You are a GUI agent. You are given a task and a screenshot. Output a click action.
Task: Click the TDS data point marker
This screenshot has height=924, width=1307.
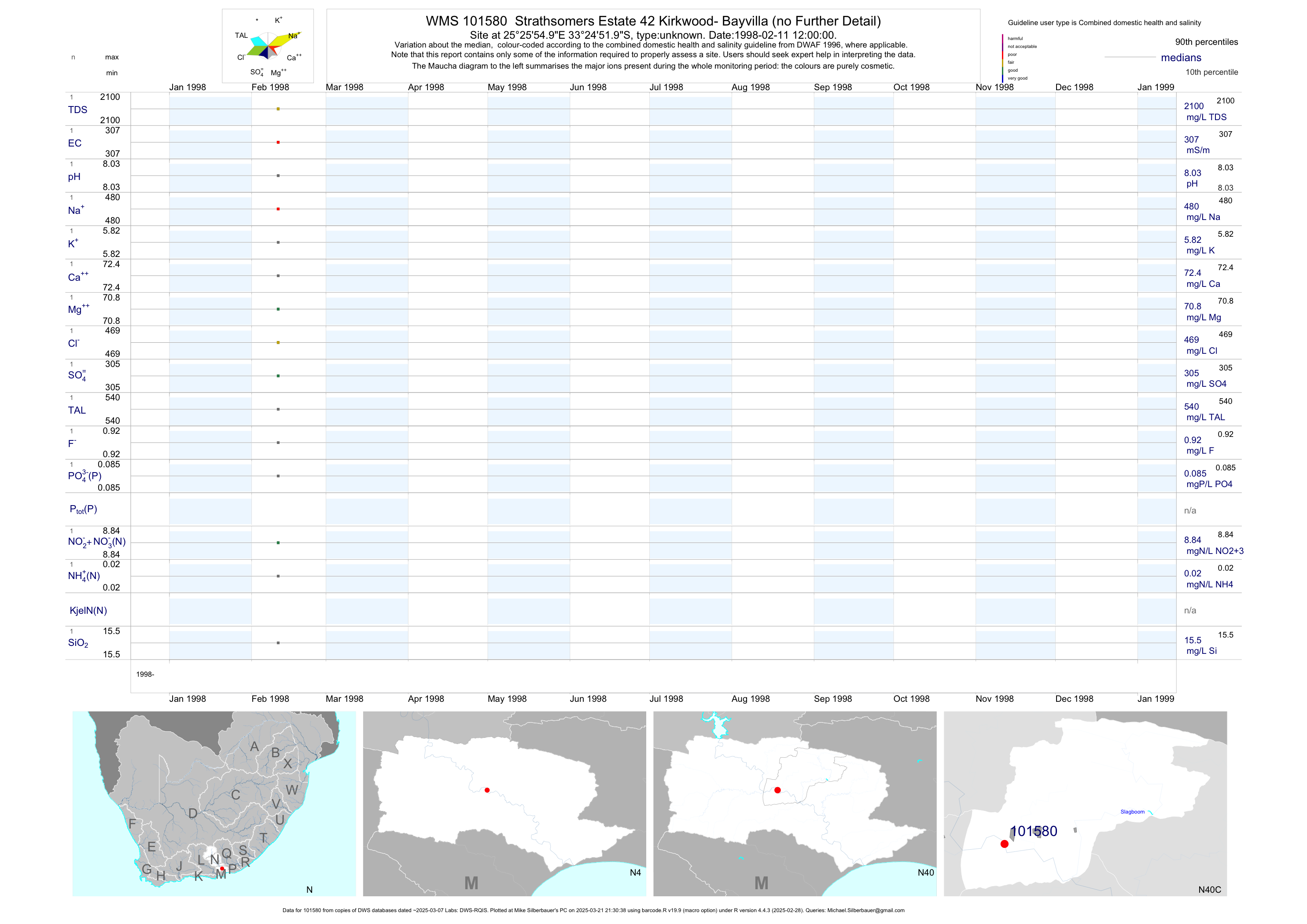point(278,109)
